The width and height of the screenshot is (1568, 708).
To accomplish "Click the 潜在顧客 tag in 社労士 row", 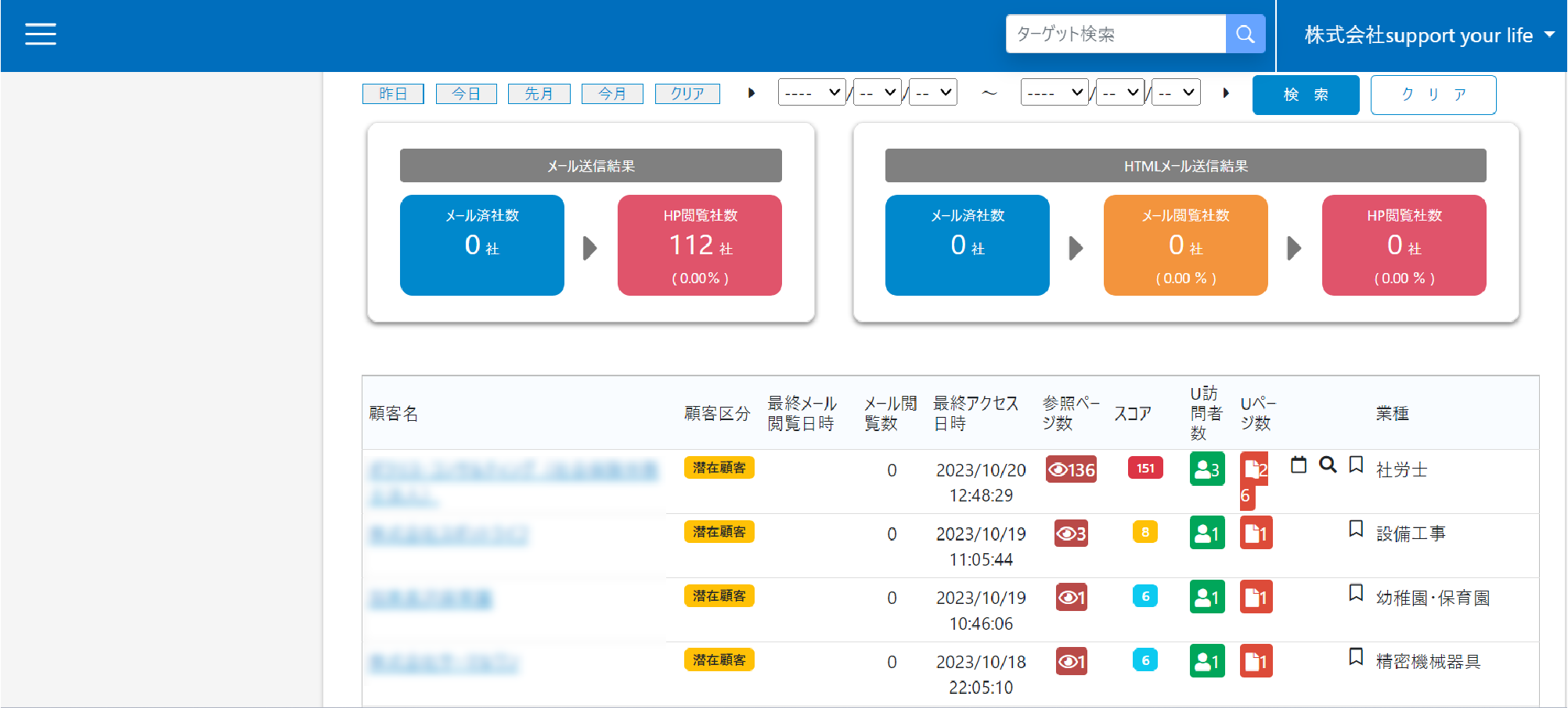I will (719, 468).
